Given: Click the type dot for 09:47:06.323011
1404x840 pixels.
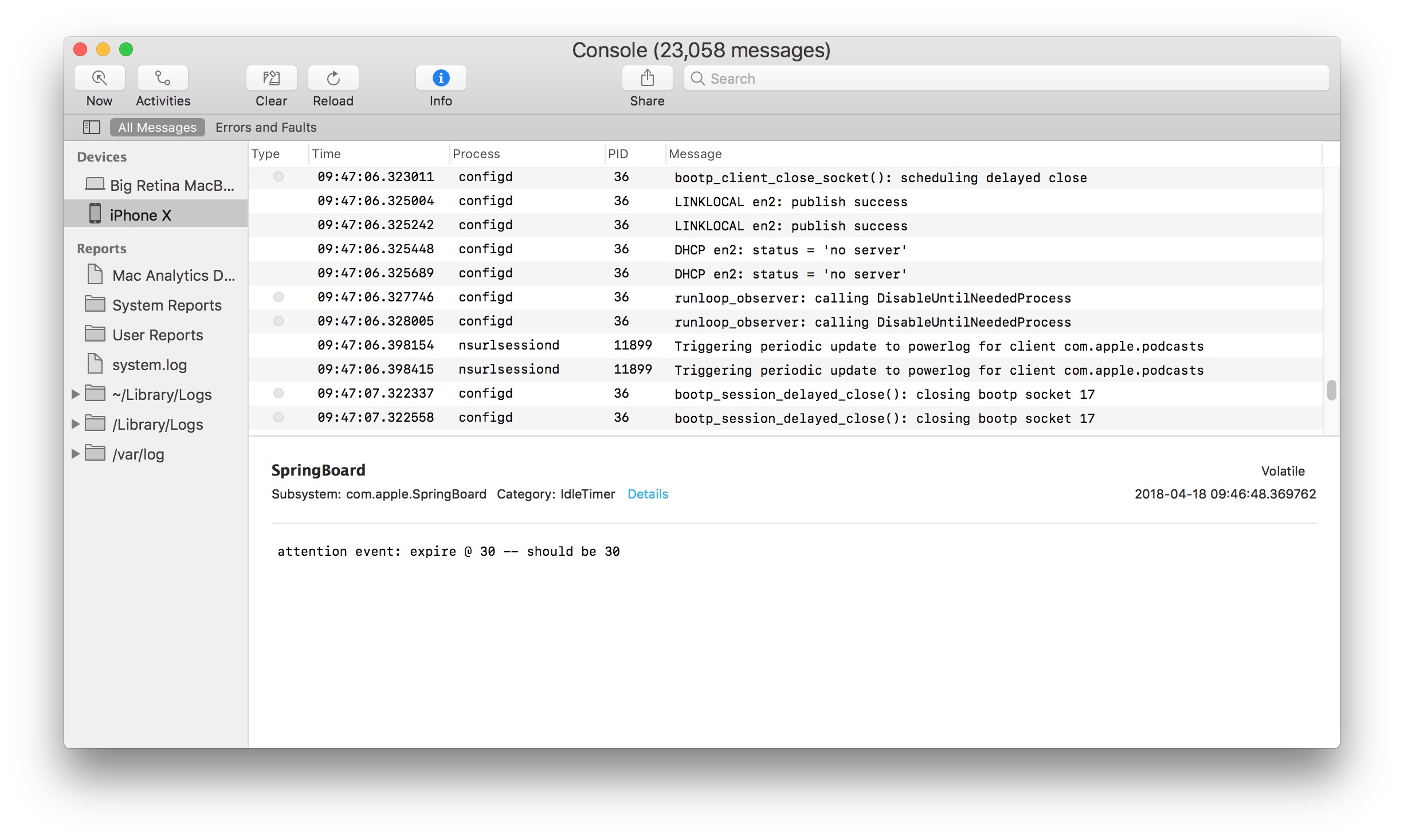Looking at the screenshot, I should pos(279,176).
